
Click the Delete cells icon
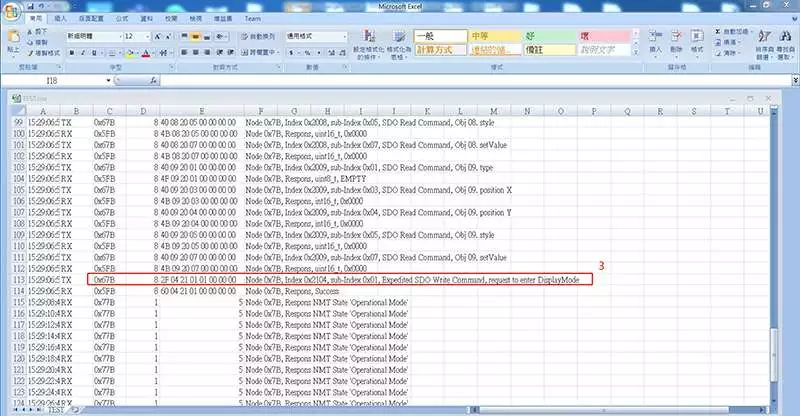676,42
